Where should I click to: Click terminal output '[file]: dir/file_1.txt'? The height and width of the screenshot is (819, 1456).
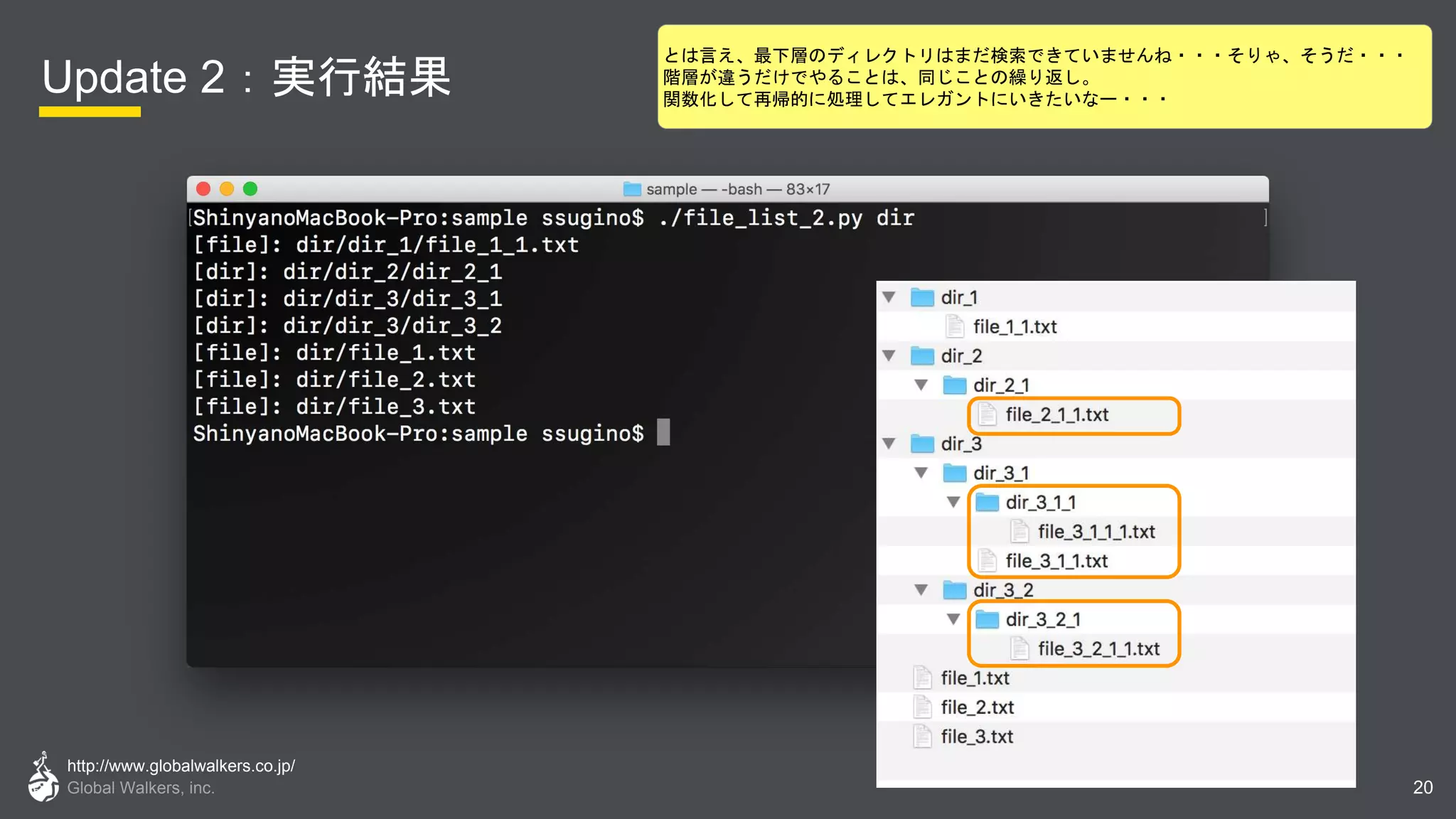[x=334, y=353]
